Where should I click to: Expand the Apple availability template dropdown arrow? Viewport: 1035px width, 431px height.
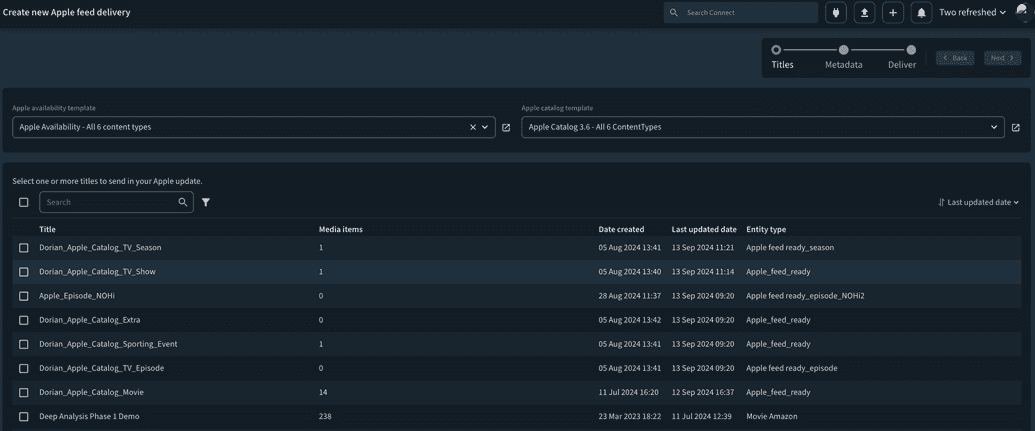click(485, 127)
